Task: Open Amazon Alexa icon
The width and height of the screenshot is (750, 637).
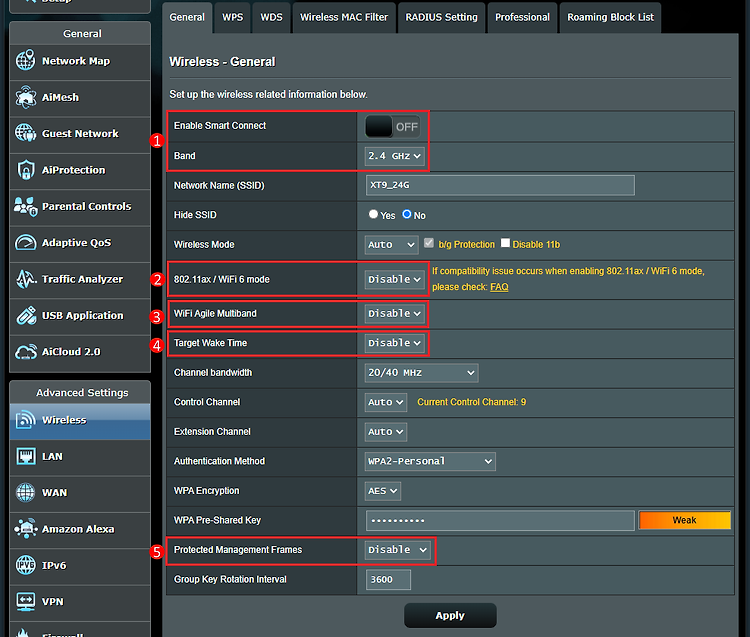Action: (25, 529)
